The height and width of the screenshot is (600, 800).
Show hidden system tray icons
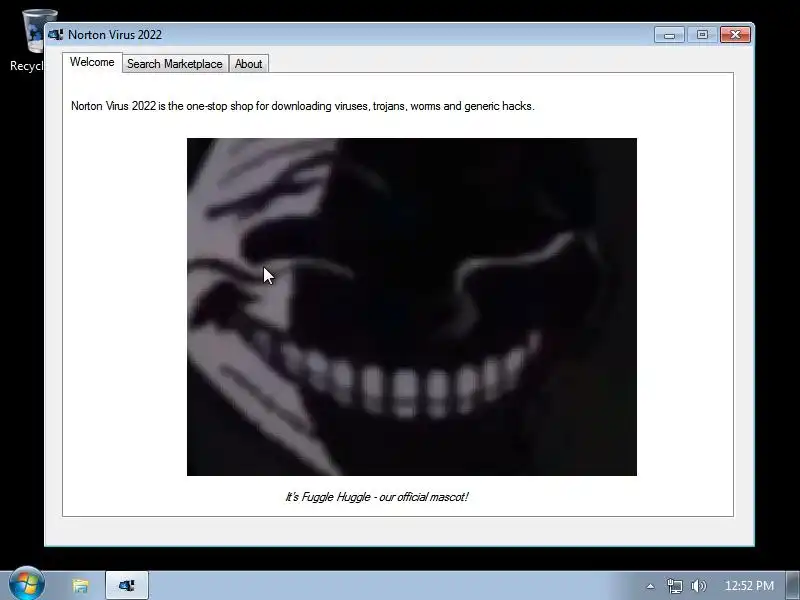[x=650, y=586]
